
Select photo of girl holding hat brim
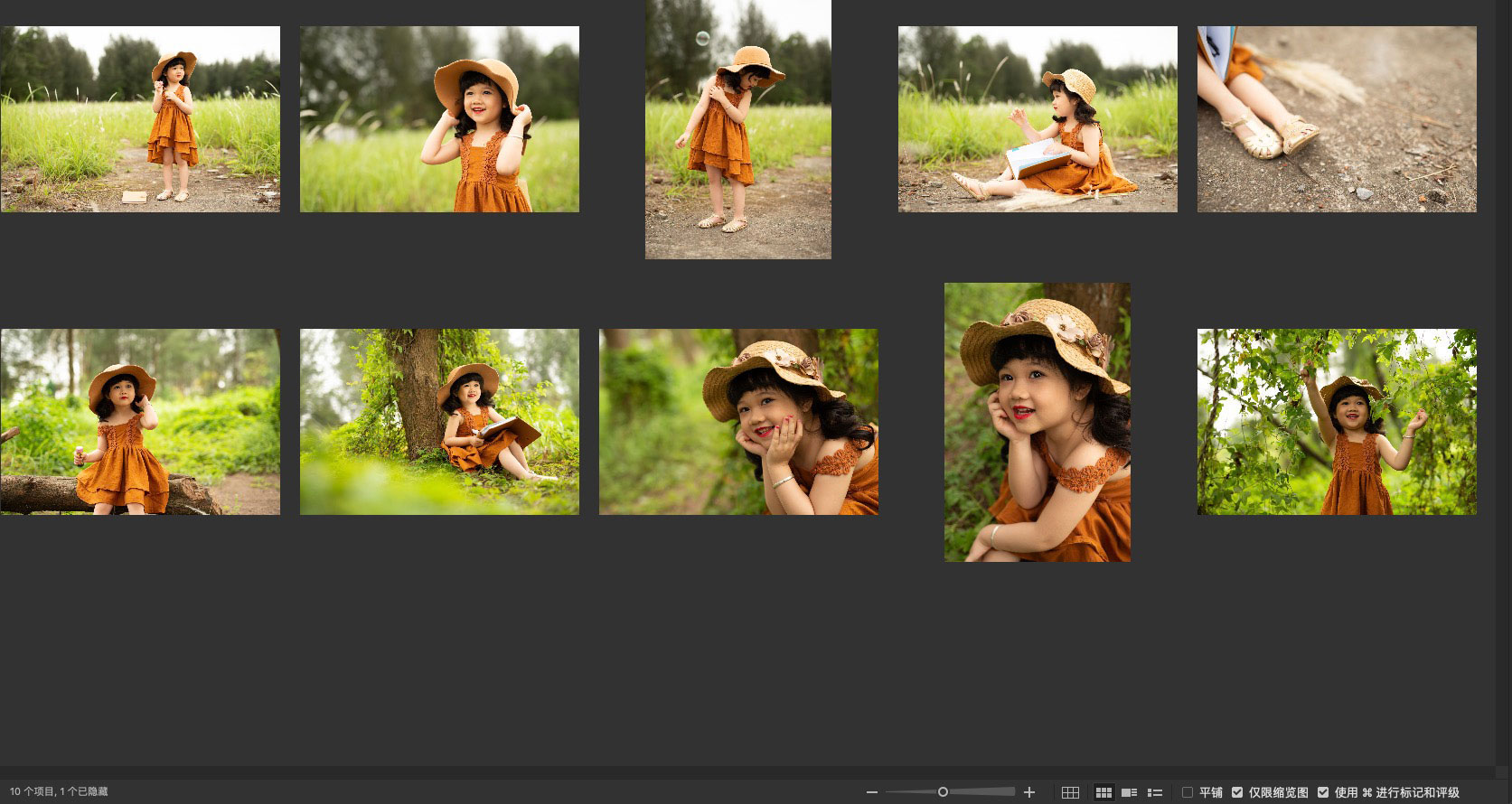[439, 119]
